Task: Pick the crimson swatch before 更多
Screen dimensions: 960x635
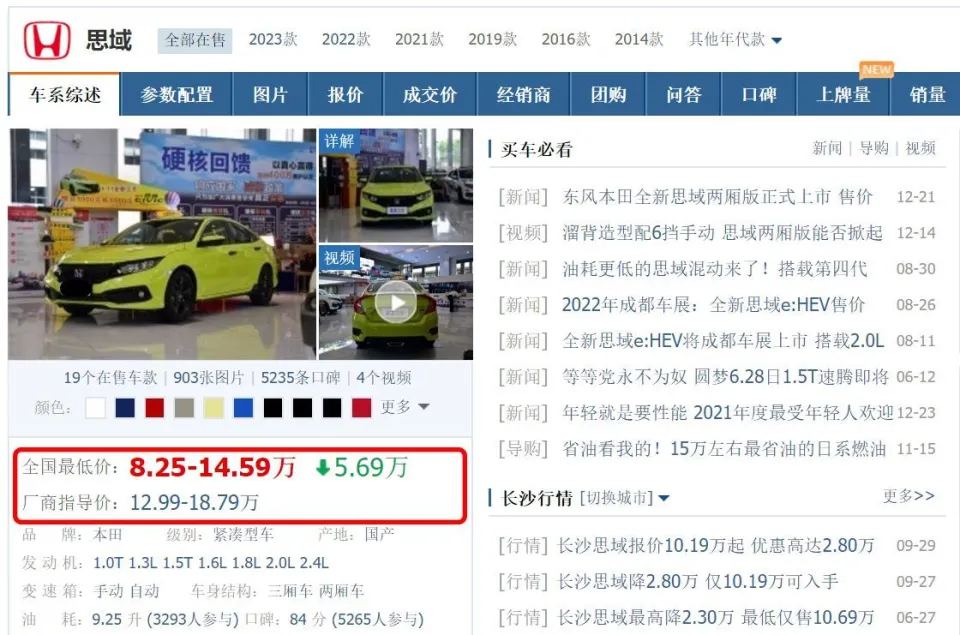Action: 362,408
